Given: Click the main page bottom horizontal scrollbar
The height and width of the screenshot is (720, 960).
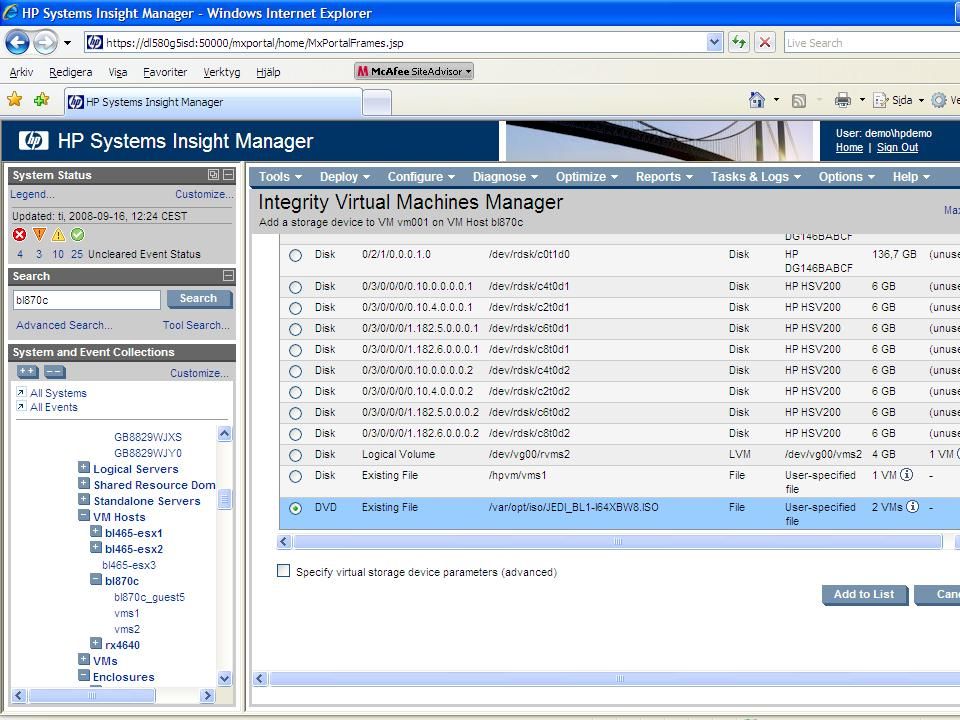Looking at the screenshot, I should (620, 678).
